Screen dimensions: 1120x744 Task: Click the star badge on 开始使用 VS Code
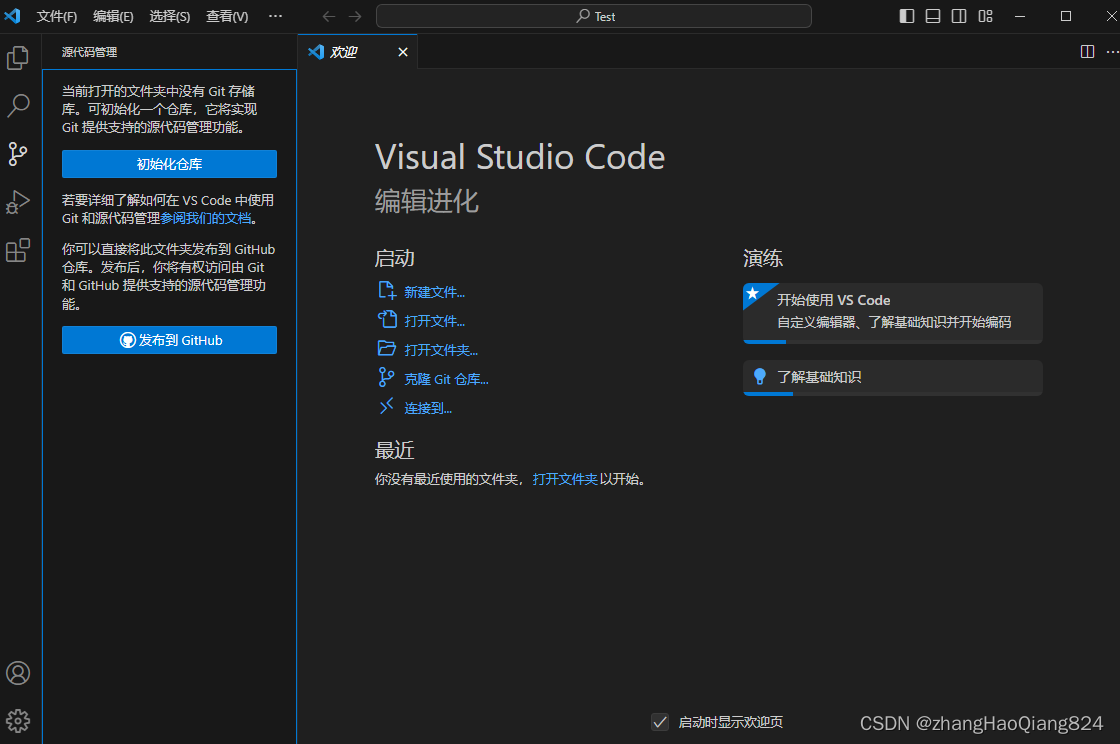(753, 293)
